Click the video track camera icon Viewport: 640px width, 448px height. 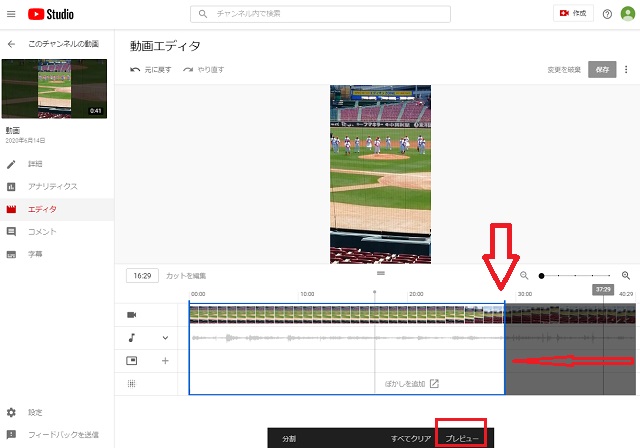point(132,315)
